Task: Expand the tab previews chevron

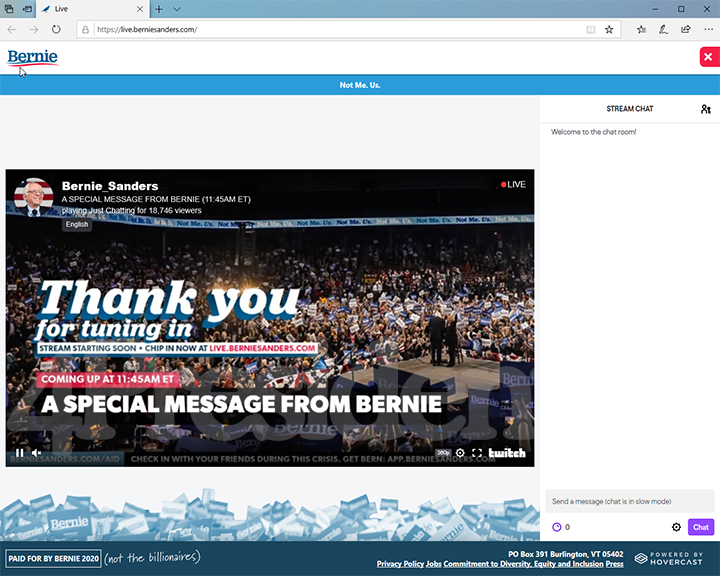Action: 177,9
